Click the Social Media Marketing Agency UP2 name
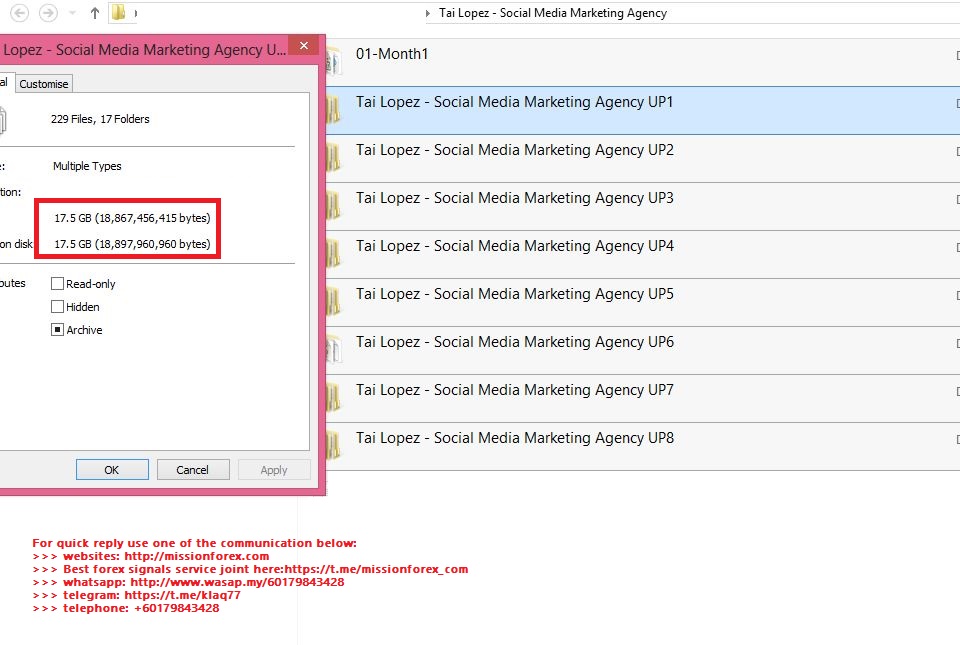The image size is (960, 645). (x=514, y=150)
